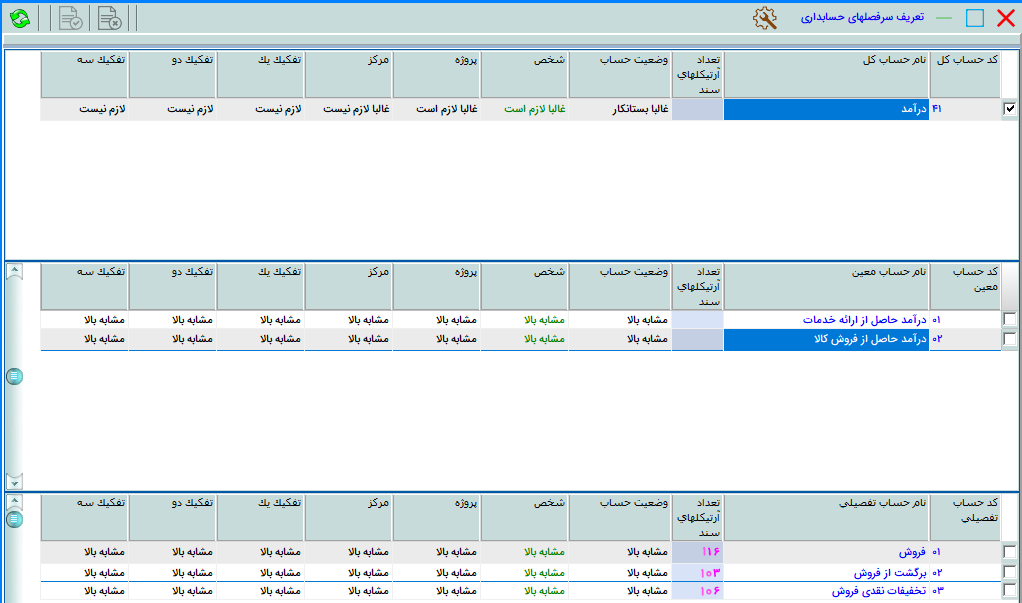
Task: Select the درآمد حاصل از فروش کالا row
Action: click(825, 339)
